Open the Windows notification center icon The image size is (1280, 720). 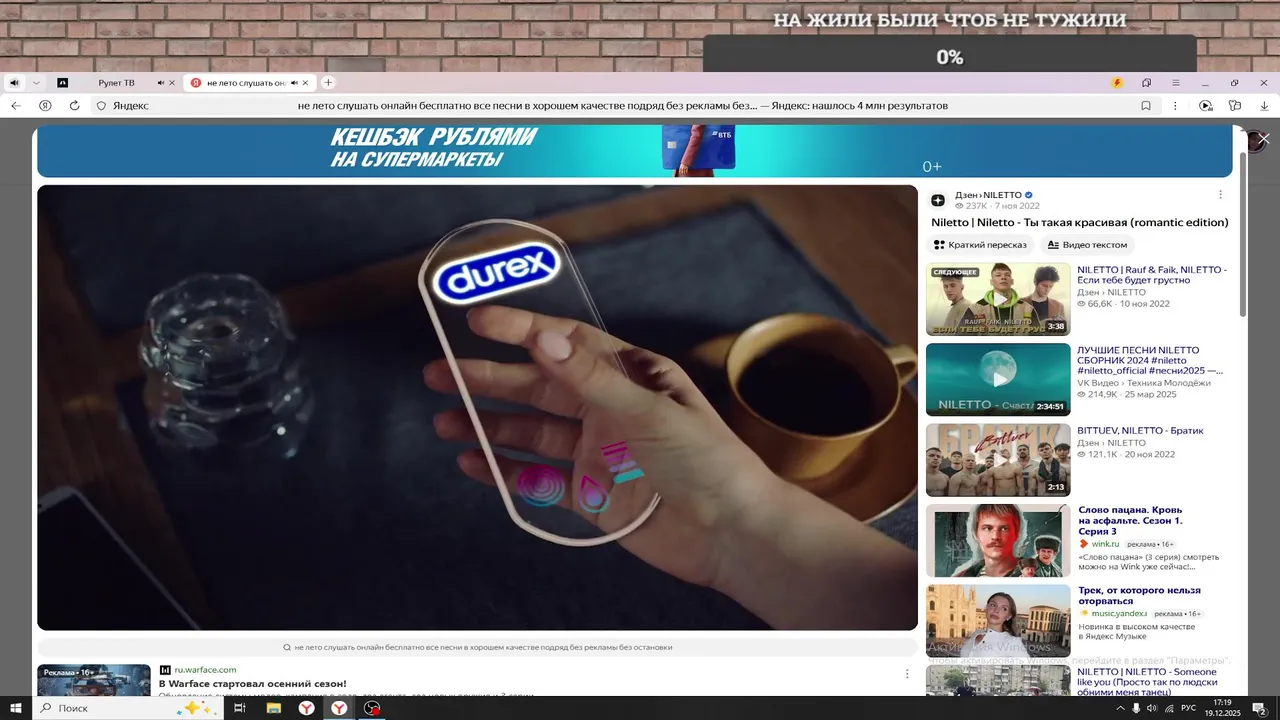click(x=1260, y=708)
